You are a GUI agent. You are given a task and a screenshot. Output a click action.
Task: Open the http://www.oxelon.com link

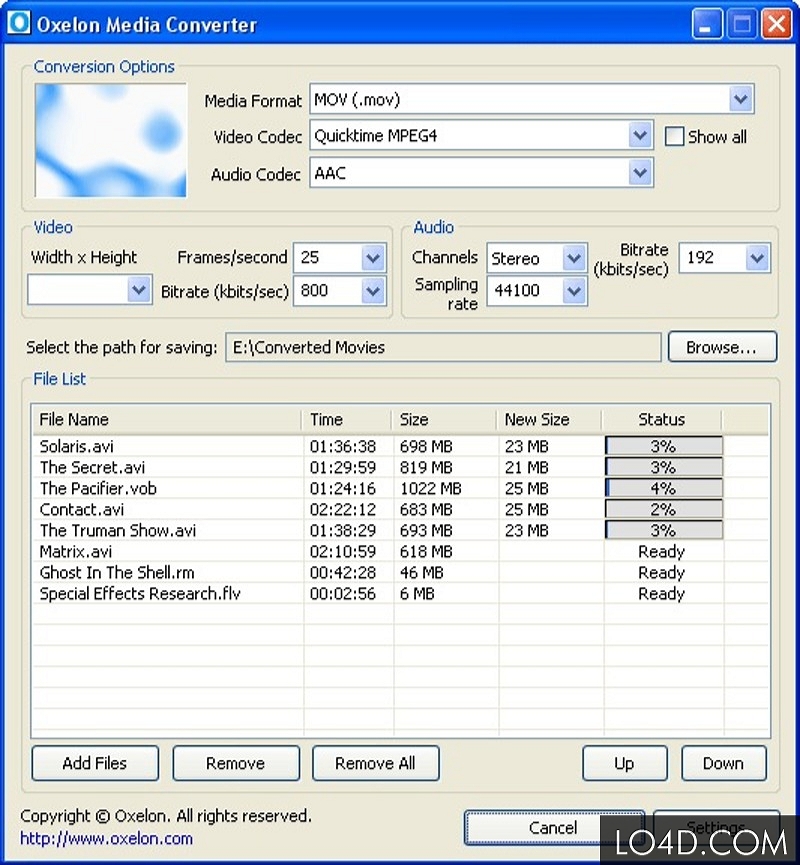point(106,839)
